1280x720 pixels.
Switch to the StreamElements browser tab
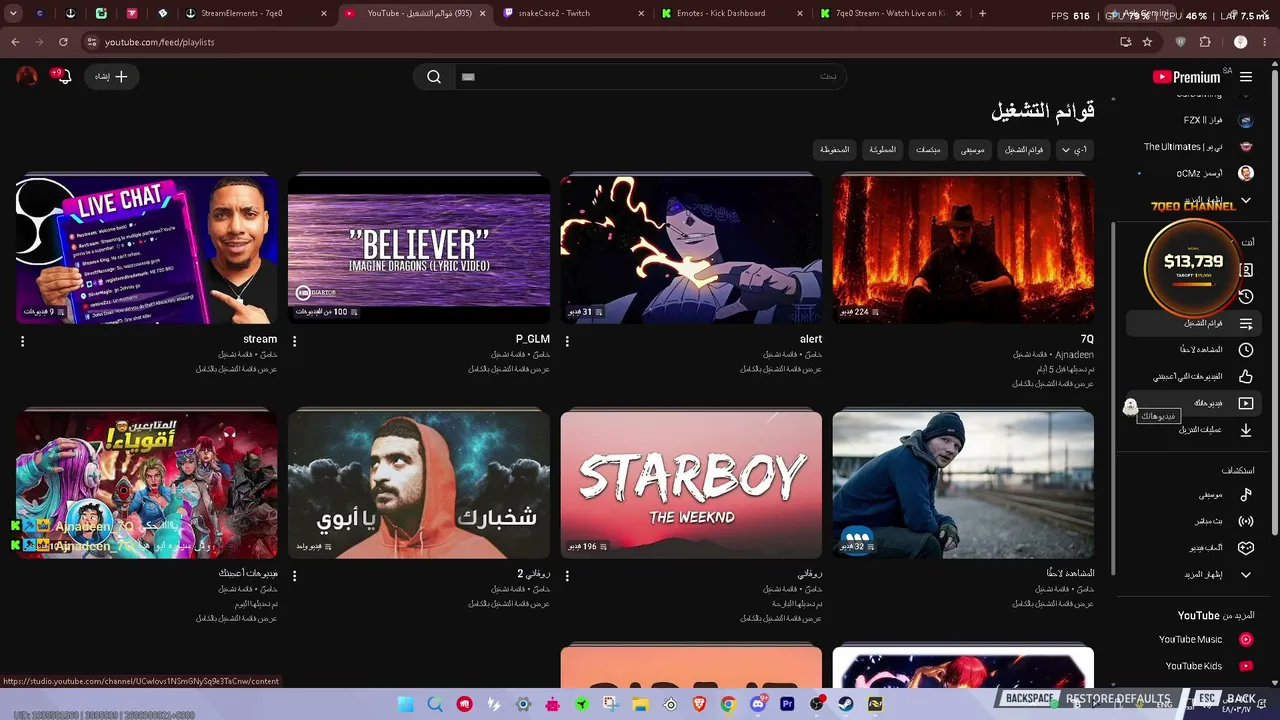[256, 14]
